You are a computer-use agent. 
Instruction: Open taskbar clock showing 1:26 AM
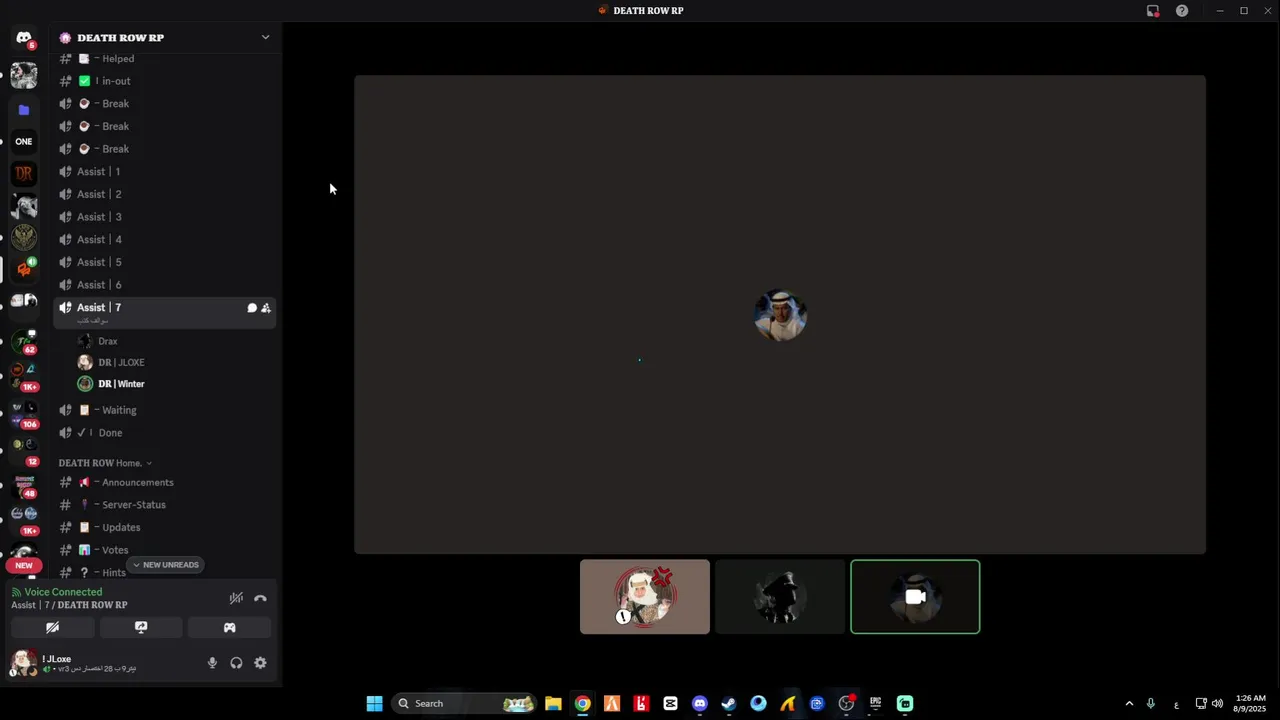(x=1251, y=703)
